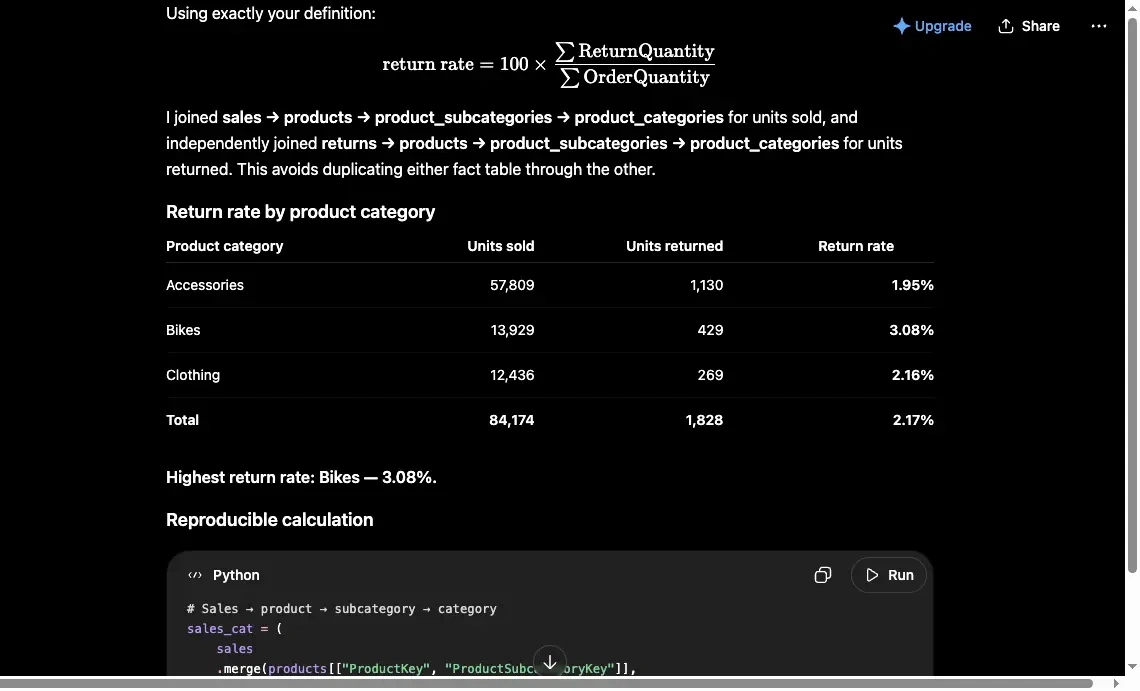Click the 'sales_cat = (' code line
Screen dimensions: 1140x691
234,629
